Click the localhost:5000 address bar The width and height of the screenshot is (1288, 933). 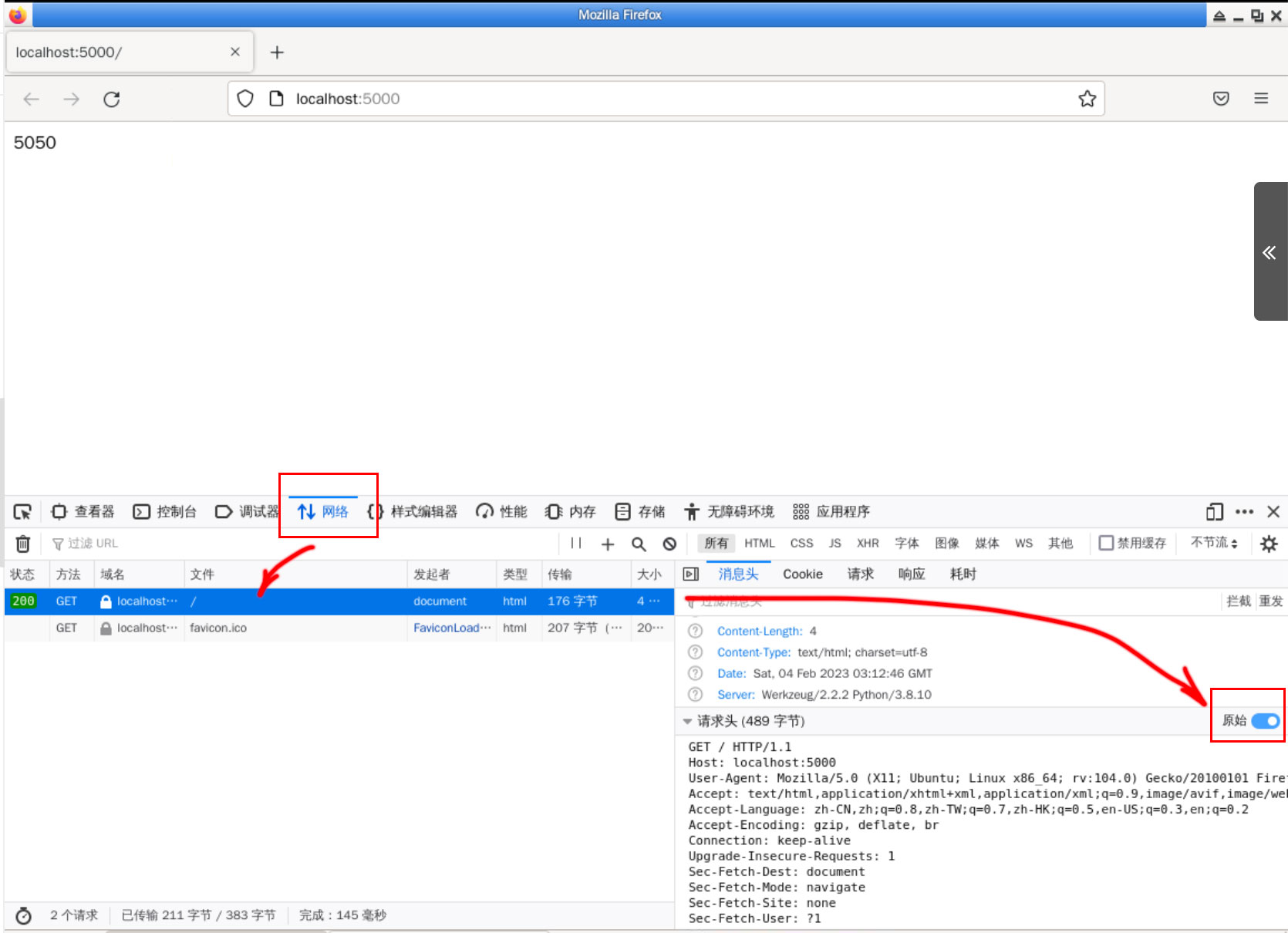[x=665, y=99]
